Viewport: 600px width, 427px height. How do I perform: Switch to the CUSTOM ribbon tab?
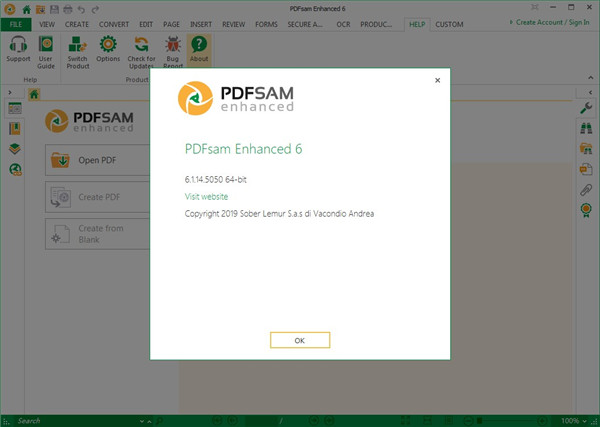tap(449, 24)
